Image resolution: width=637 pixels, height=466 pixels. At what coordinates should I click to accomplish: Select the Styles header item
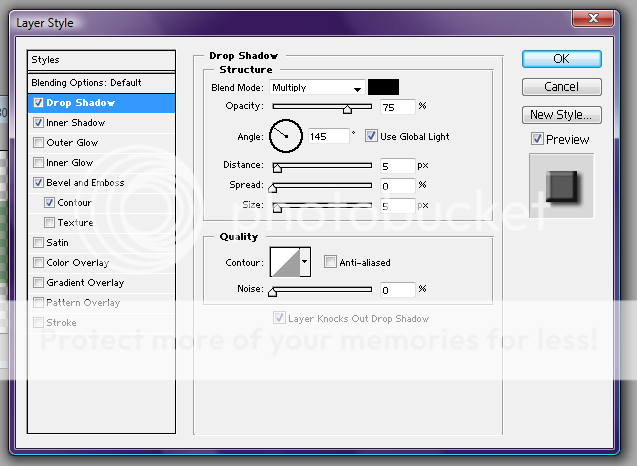tap(102, 60)
